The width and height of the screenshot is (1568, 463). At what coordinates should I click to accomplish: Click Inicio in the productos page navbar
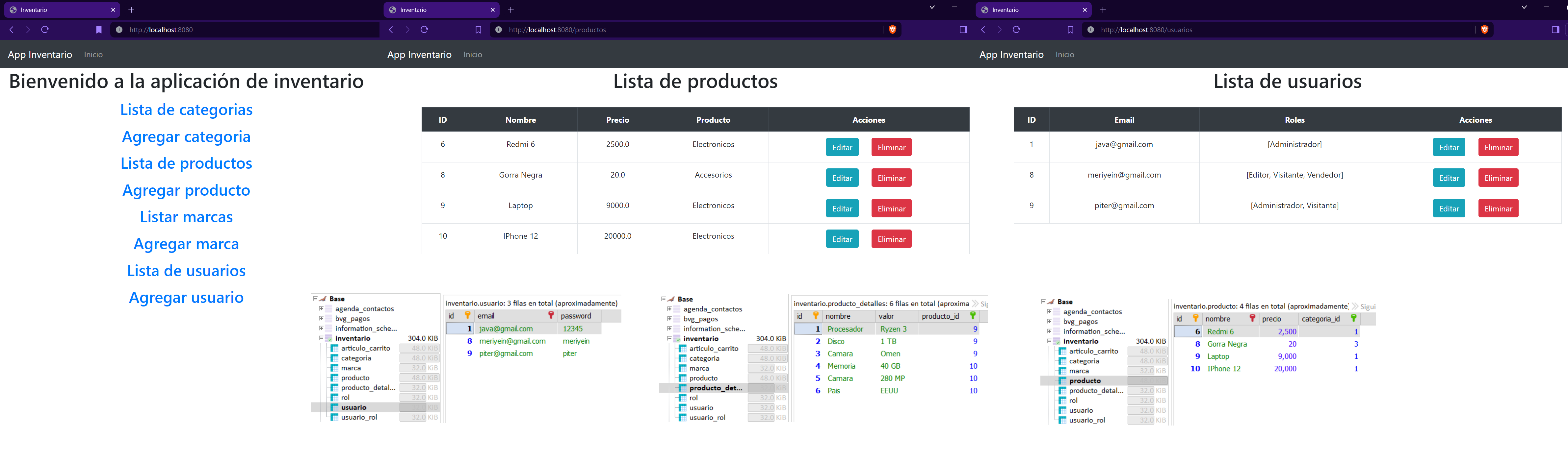pyautogui.click(x=472, y=55)
